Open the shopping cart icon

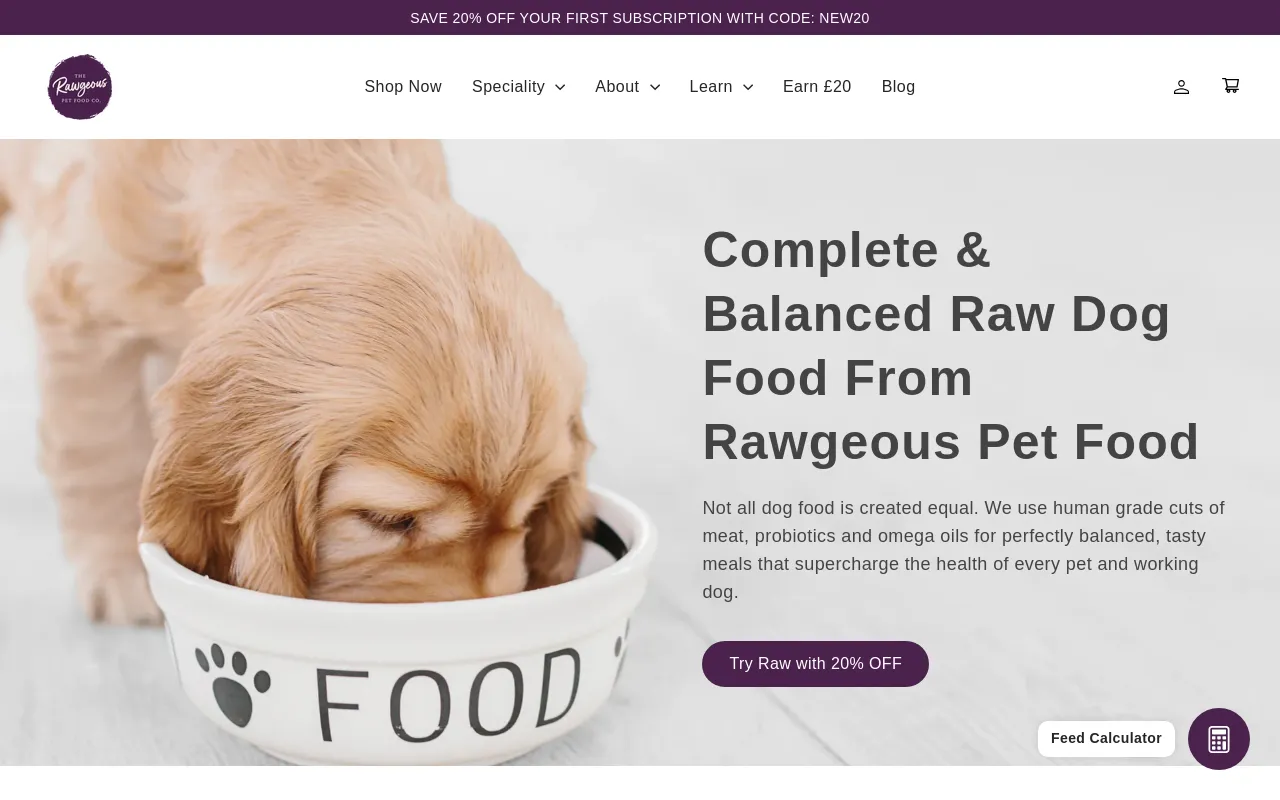(x=1231, y=86)
